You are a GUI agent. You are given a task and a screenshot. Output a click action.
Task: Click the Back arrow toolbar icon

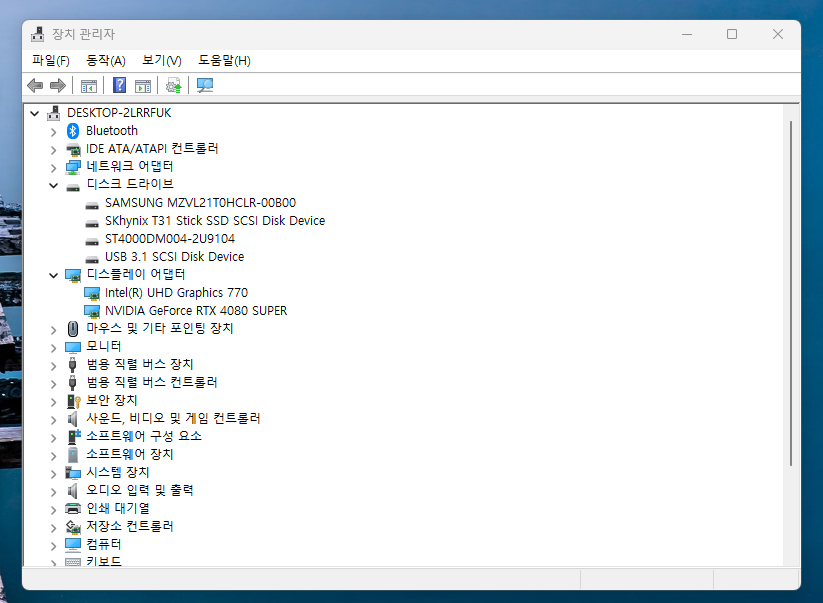click(35, 85)
